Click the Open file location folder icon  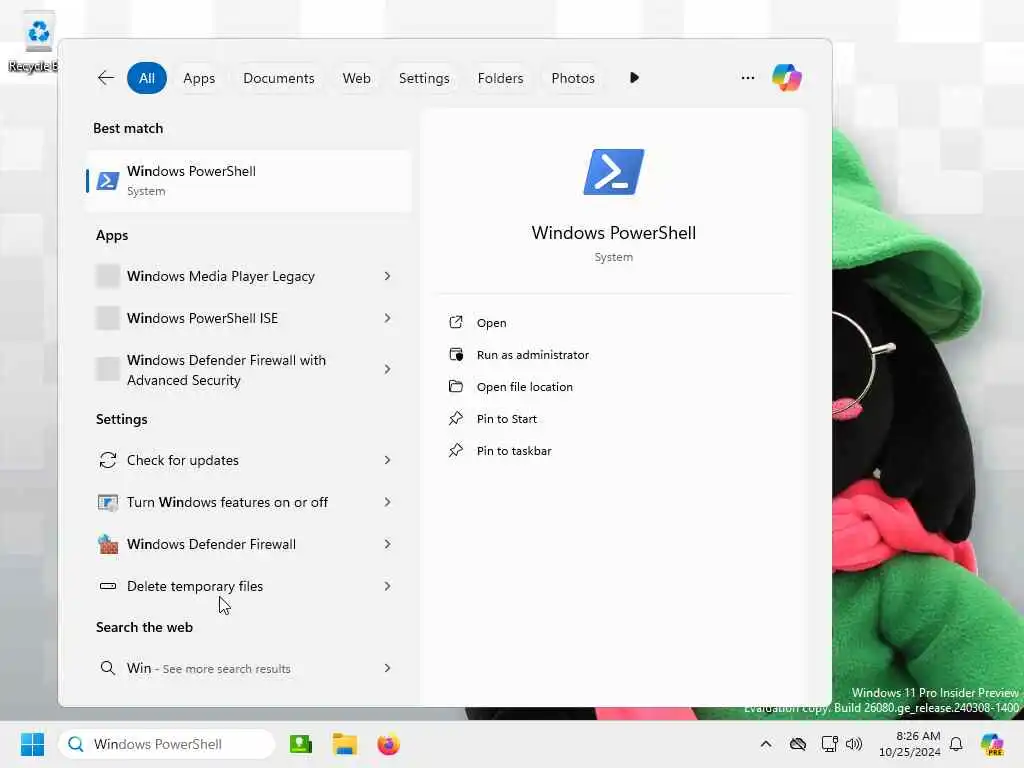tap(456, 387)
